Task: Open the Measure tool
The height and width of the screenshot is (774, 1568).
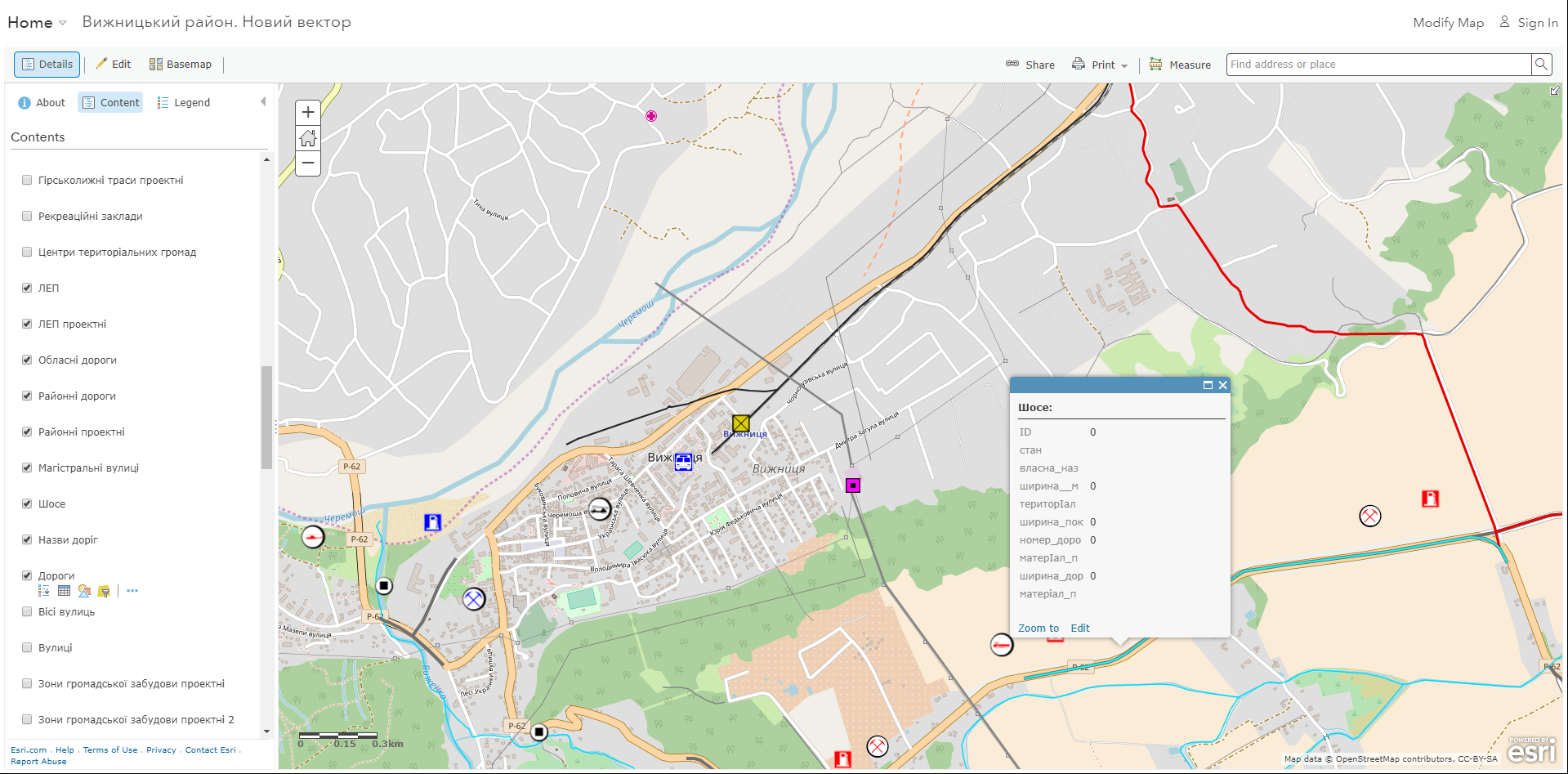Action: pyautogui.click(x=1180, y=65)
